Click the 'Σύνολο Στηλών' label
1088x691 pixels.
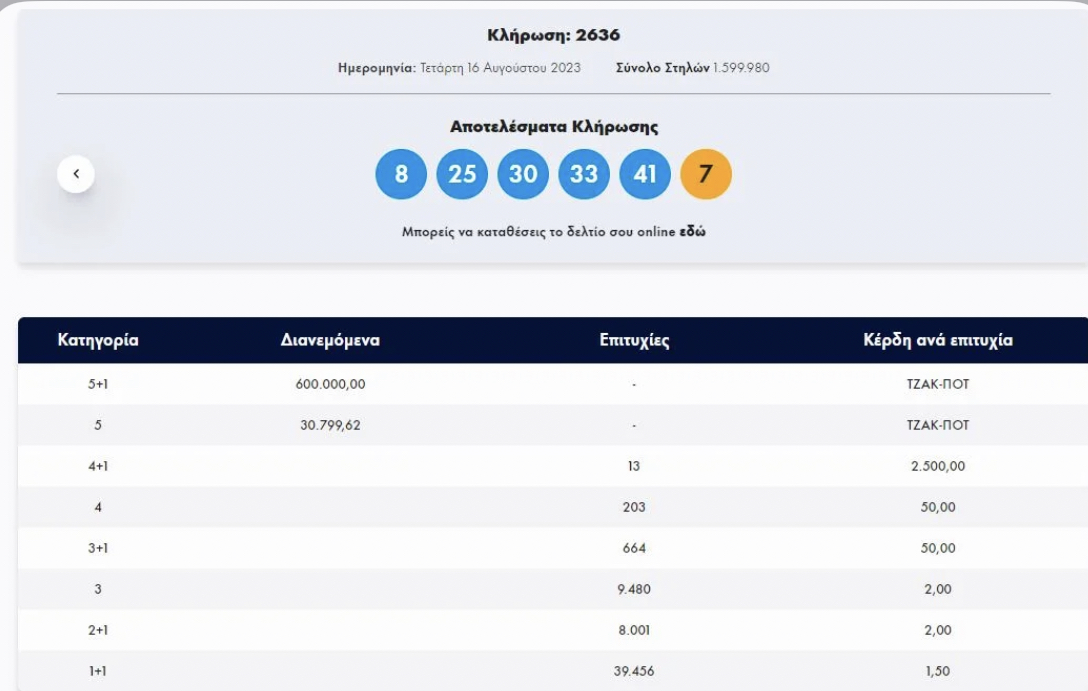click(663, 68)
